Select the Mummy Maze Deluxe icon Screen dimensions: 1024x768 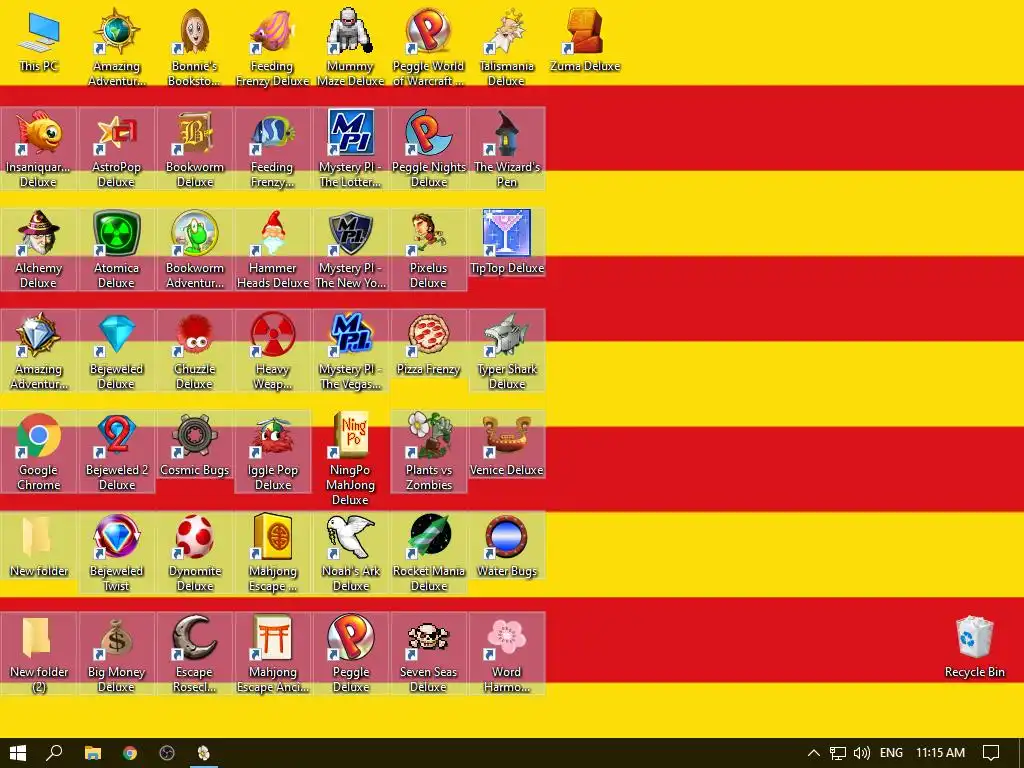coord(351,47)
